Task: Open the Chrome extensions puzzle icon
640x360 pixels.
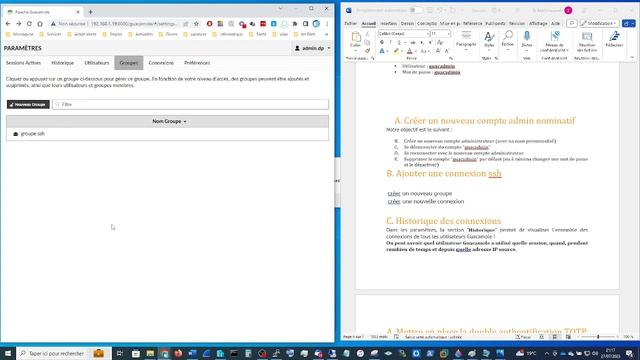Action: tap(295, 24)
